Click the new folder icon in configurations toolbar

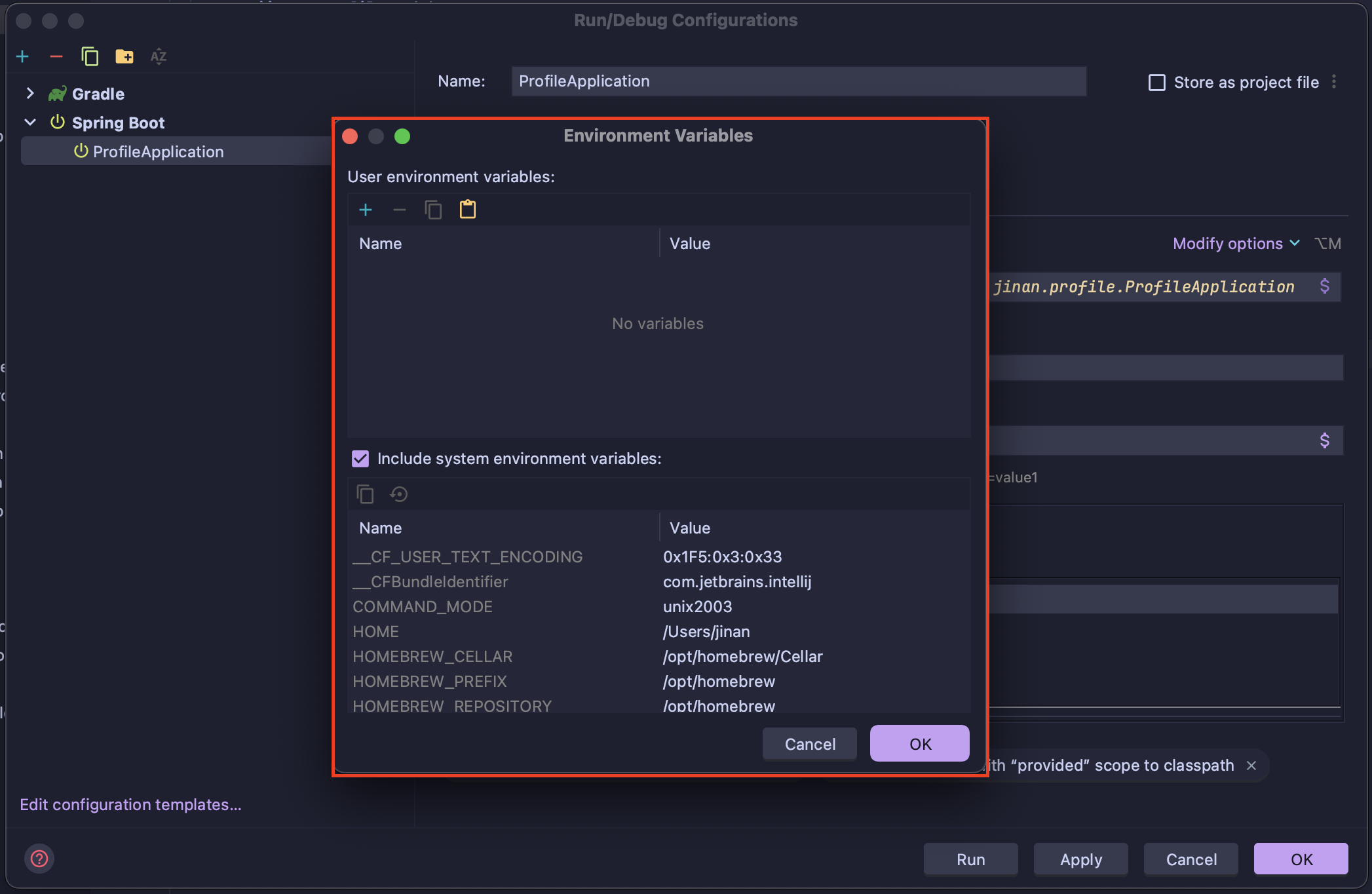point(124,56)
